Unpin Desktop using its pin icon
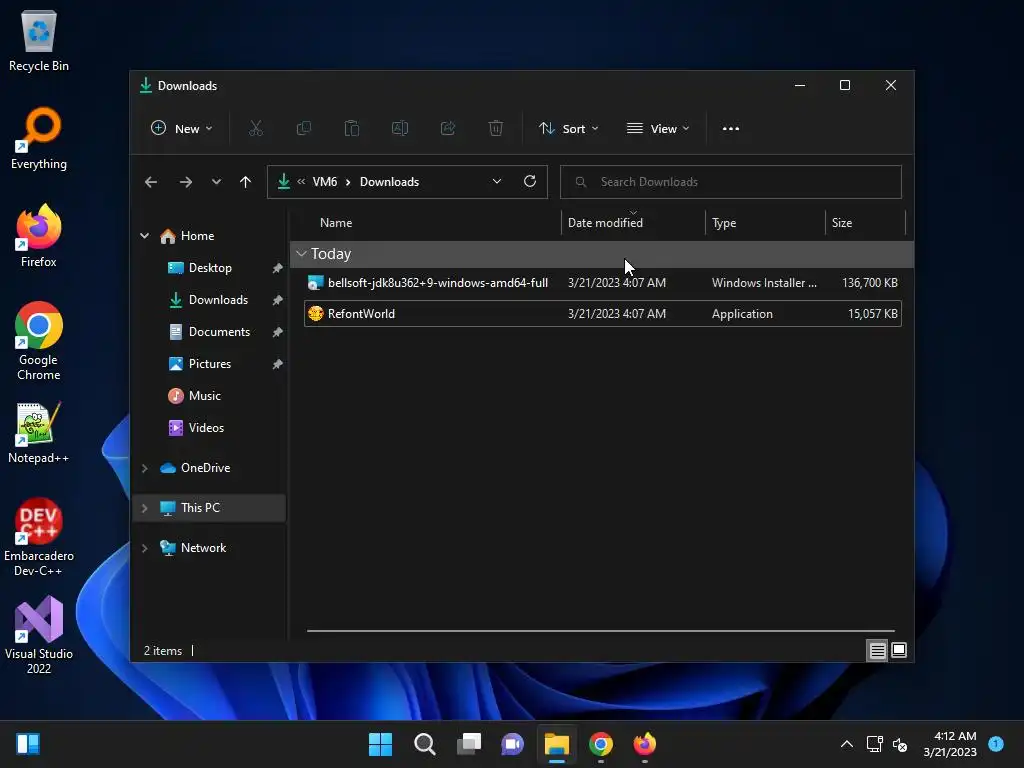Viewport: 1024px width, 768px height. [277, 268]
